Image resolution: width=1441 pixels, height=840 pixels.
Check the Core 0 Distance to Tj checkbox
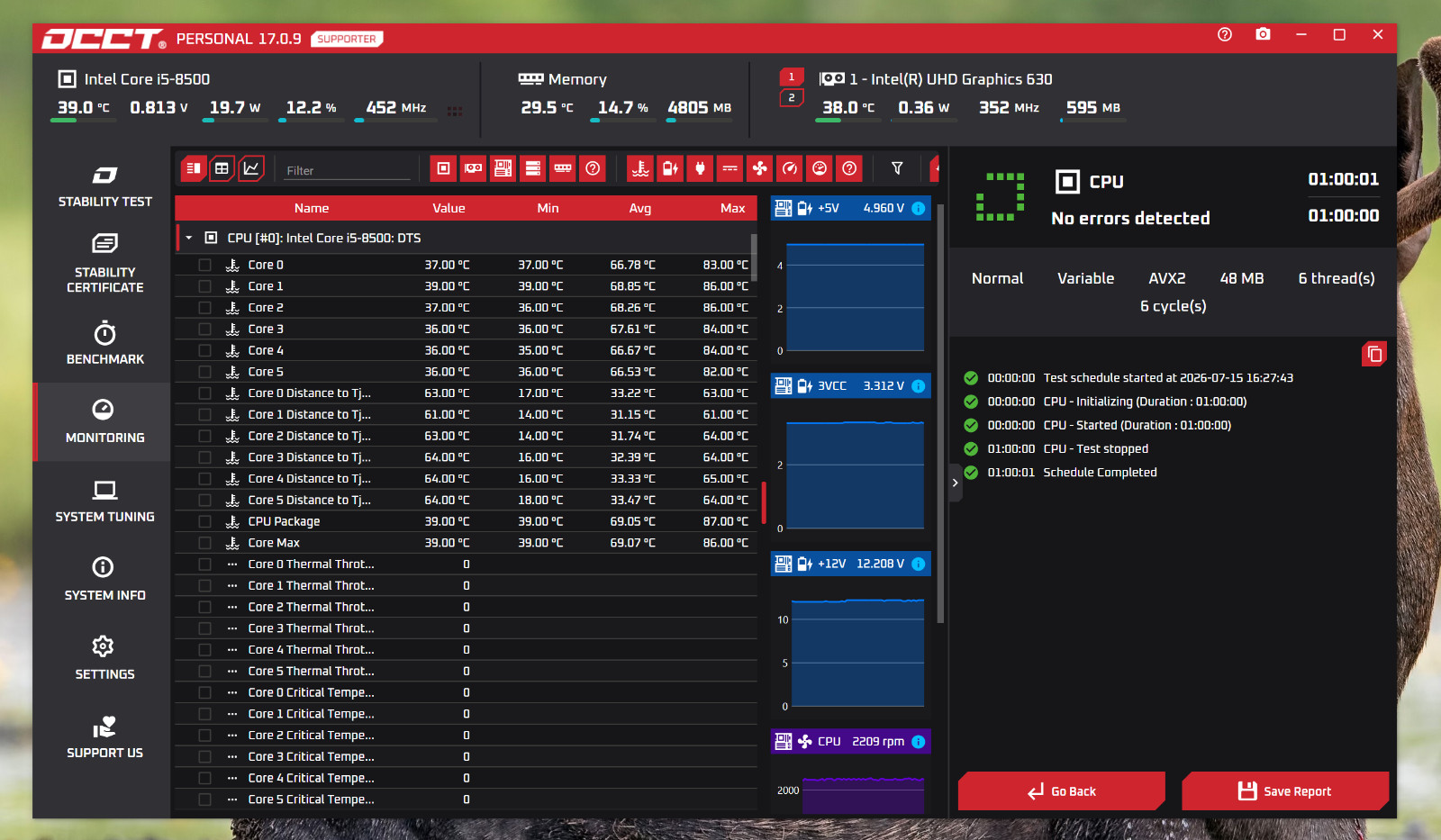click(x=205, y=393)
